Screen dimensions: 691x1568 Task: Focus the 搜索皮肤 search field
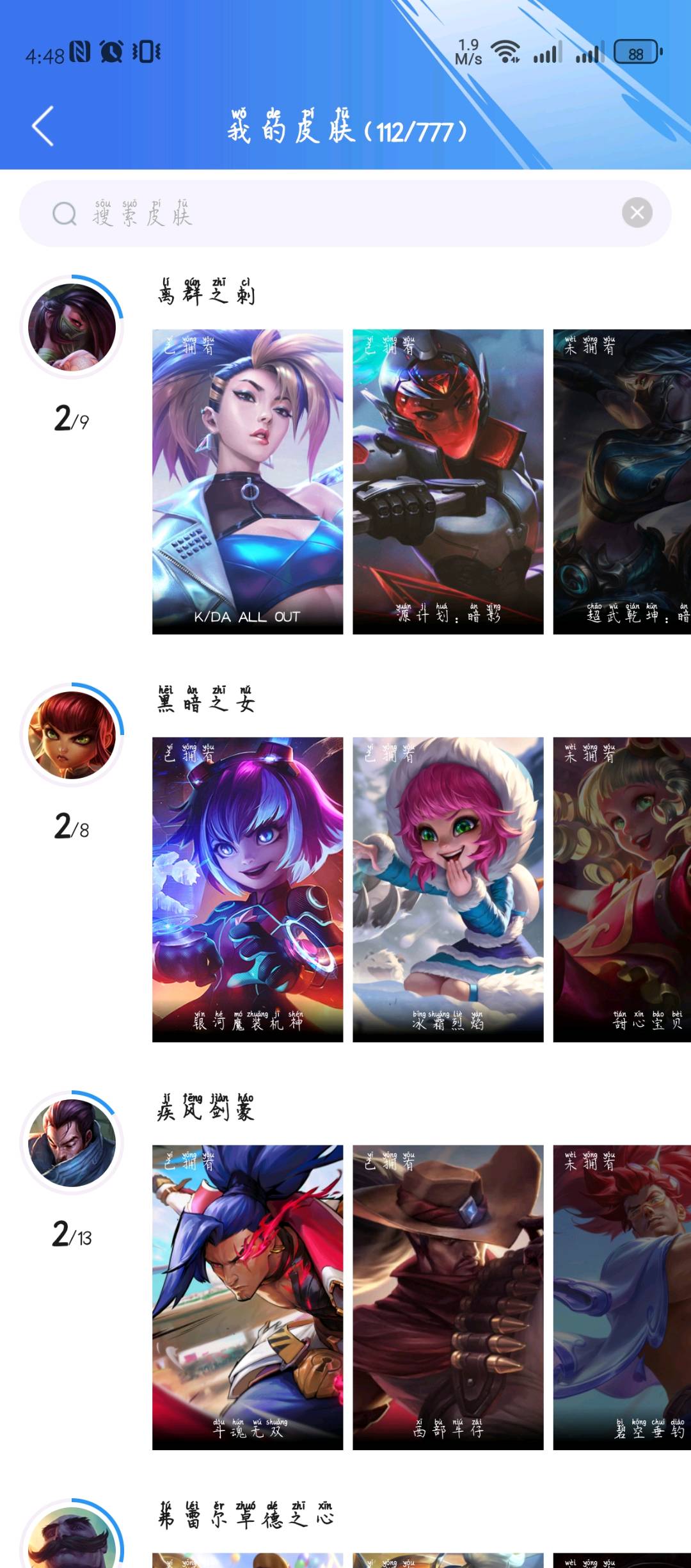tap(345, 213)
